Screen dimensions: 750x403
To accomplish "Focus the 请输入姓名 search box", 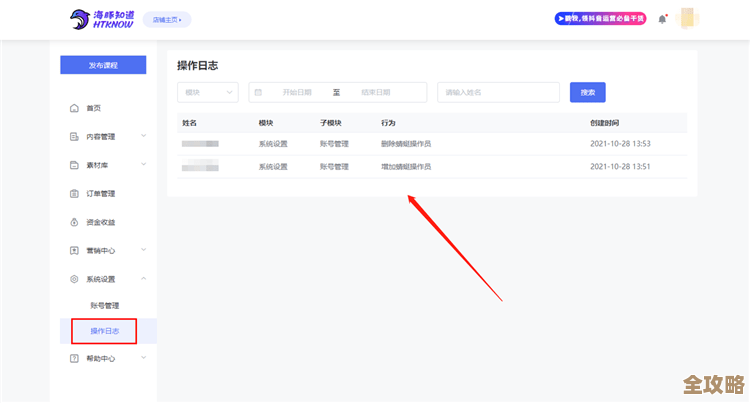I will [x=498, y=92].
